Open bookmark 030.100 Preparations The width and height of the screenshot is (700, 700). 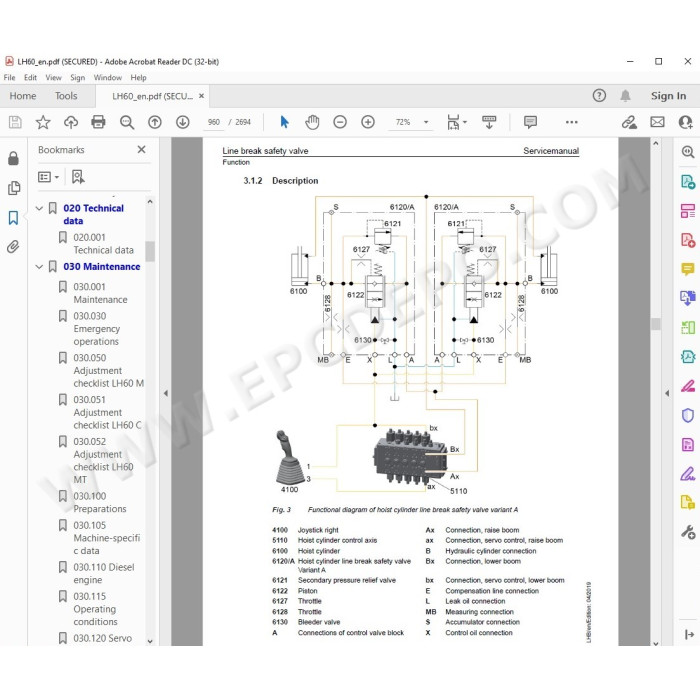click(x=100, y=502)
